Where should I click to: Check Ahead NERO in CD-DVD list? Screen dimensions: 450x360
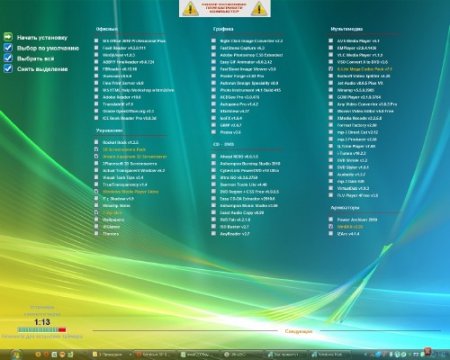214,156
